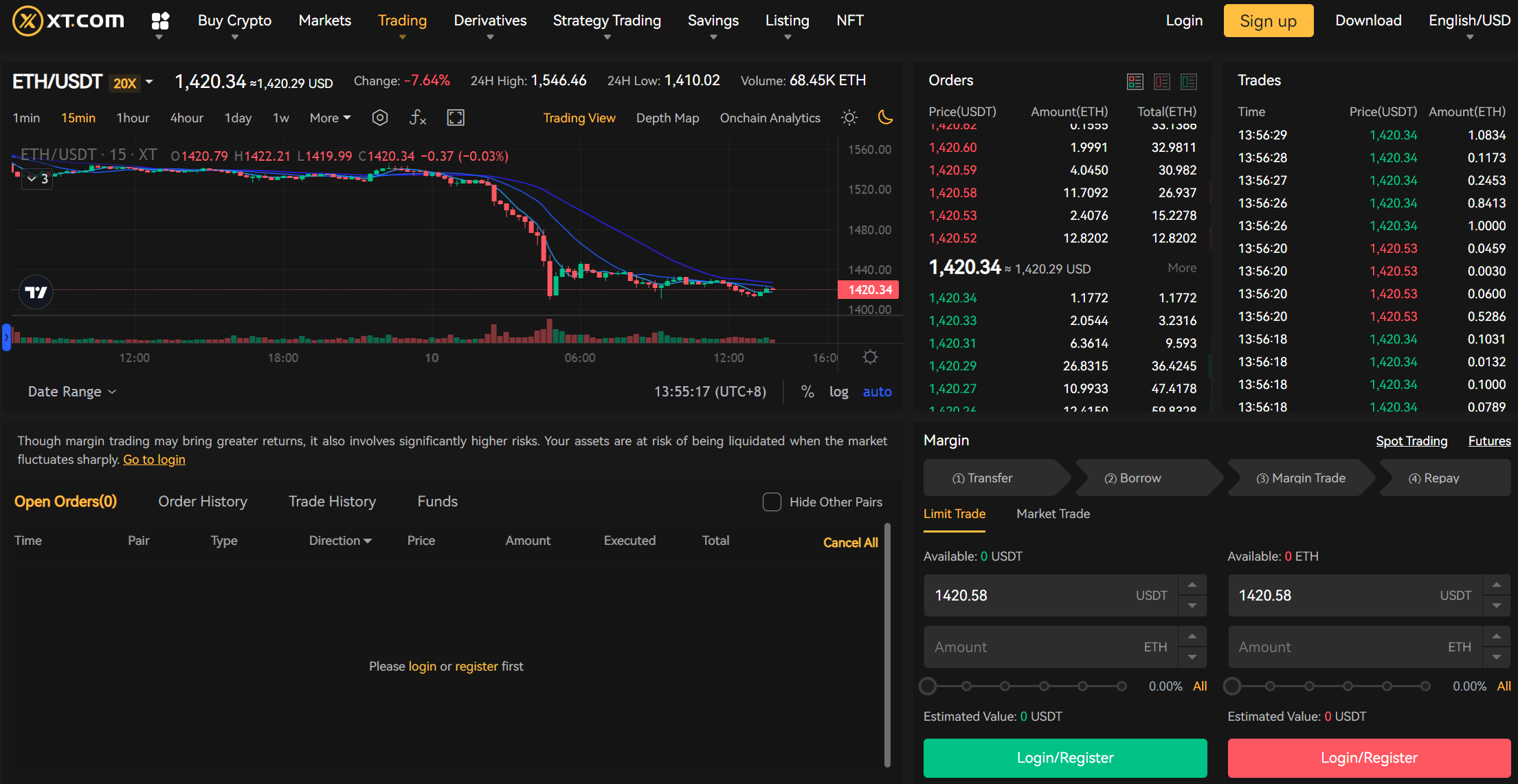Open the chart settings gear below the price scale
The width and height of the screenshot is (1518, 784).
point(870,357)
